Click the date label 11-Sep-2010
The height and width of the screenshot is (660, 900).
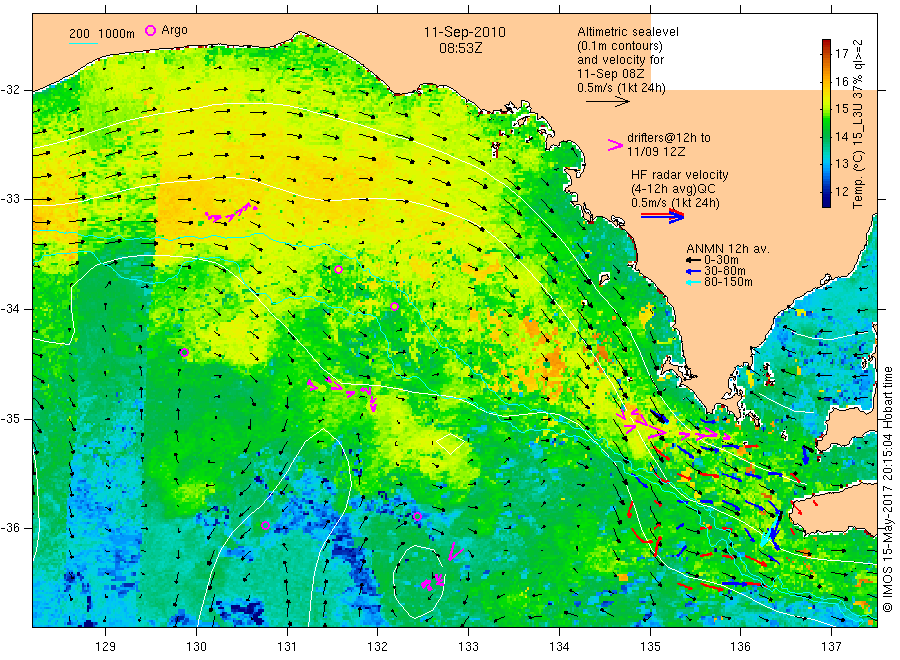point(464,32)
